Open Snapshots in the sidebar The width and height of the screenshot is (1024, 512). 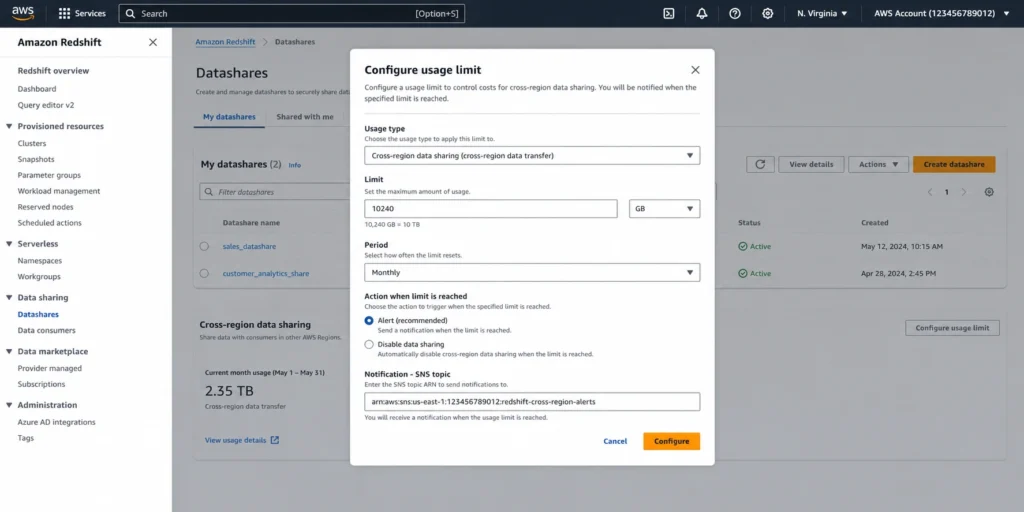click(36, 159)
